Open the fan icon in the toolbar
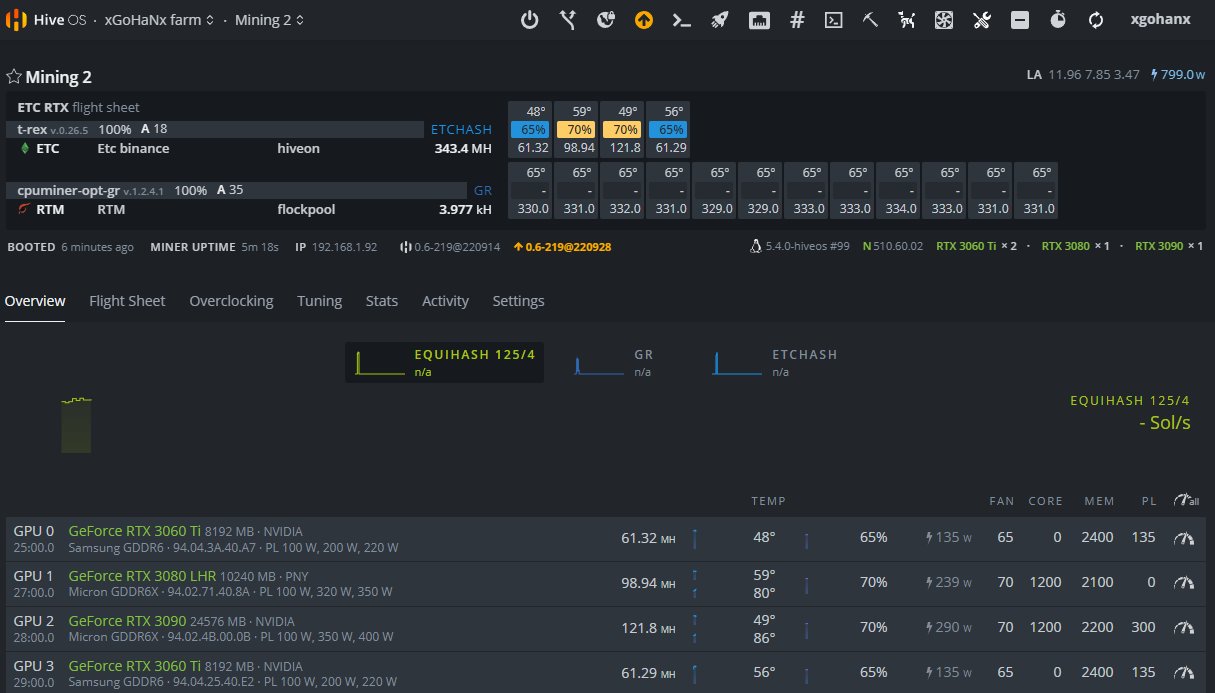Screen dimensions: 1215x693 944,20
